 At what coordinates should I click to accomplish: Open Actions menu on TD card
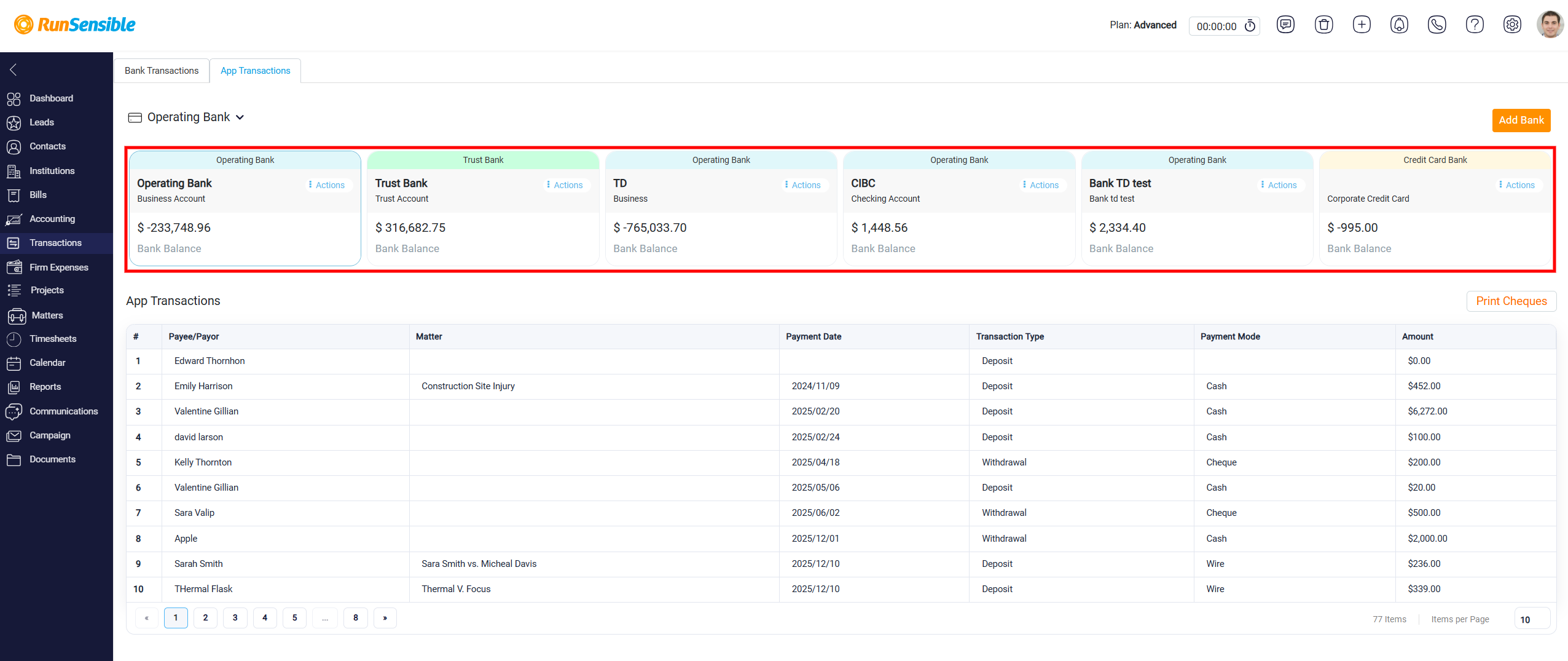pos(802,185)
